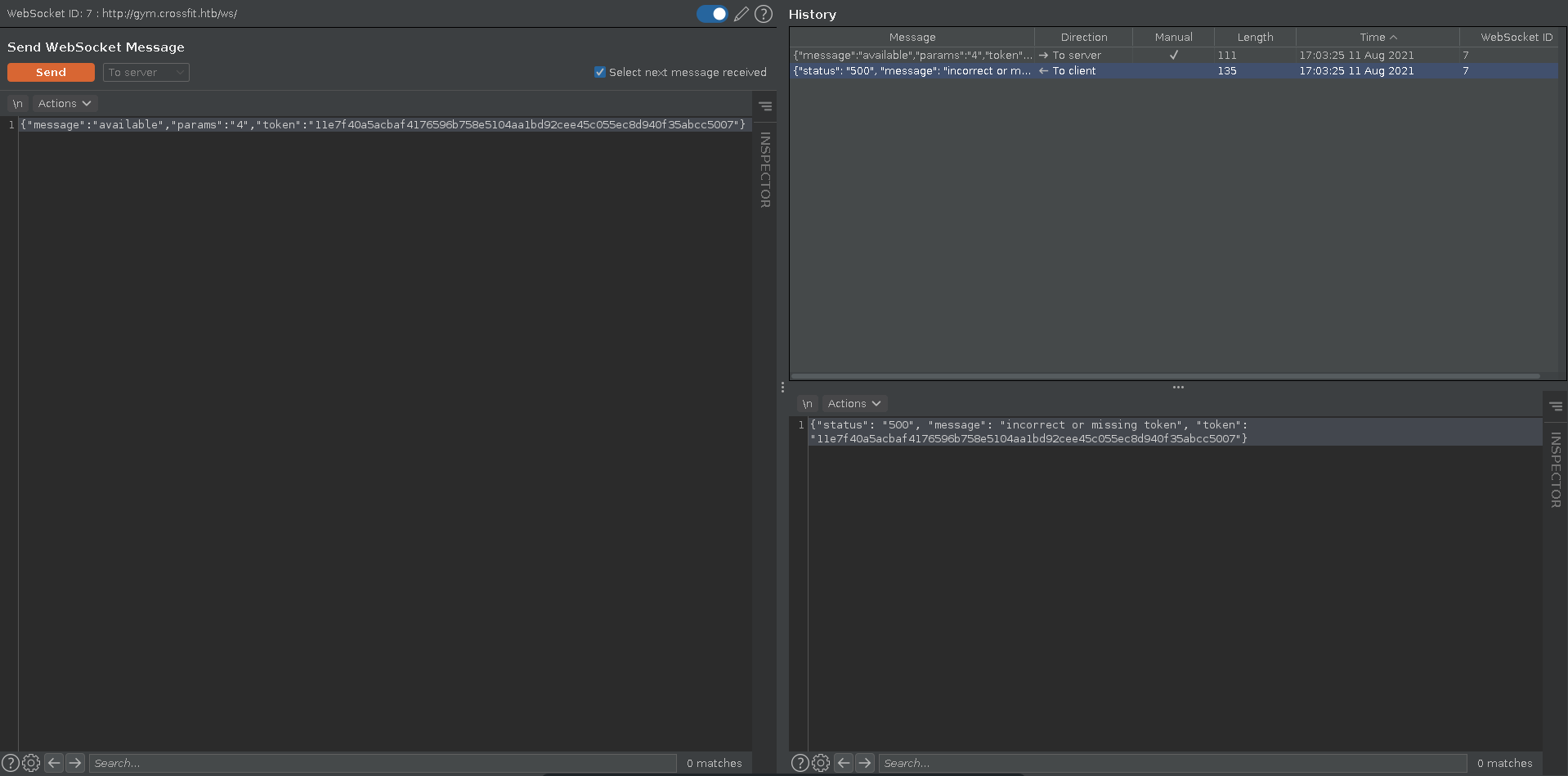
Task: Toggle the WebSocket connection switch
Action: pos(712,14)
